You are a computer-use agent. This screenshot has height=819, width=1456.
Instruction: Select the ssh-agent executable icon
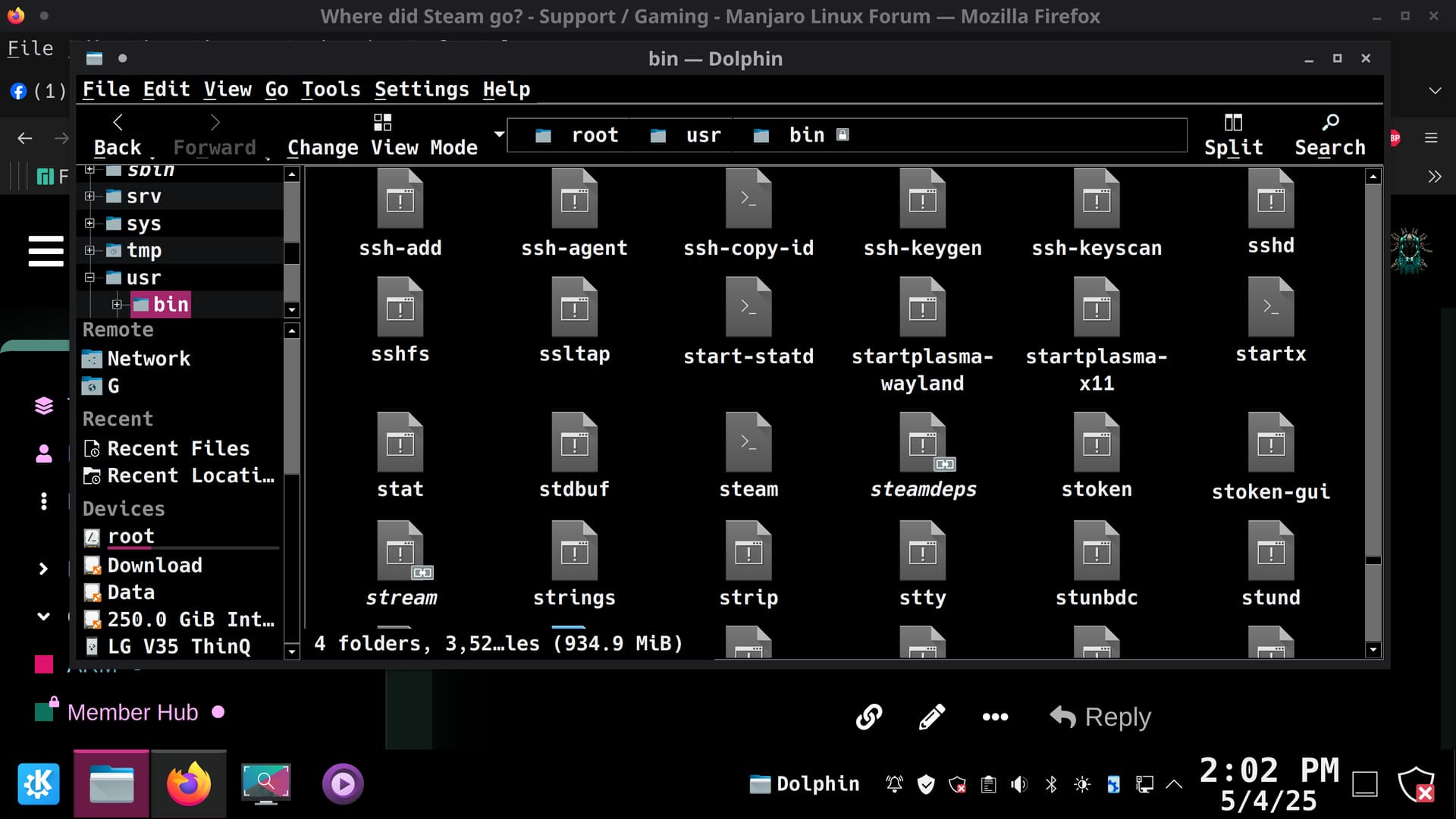coord(574,199)
